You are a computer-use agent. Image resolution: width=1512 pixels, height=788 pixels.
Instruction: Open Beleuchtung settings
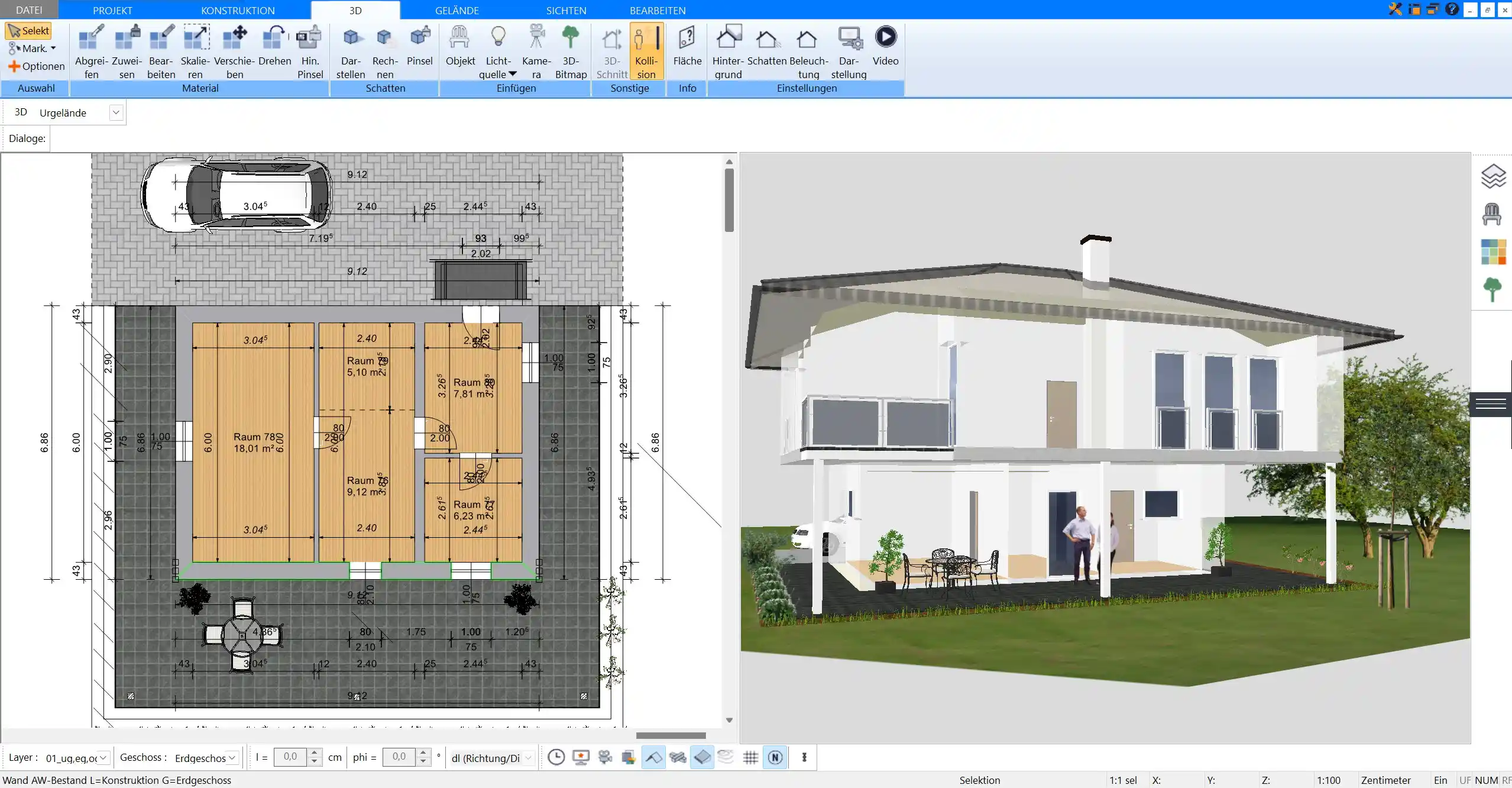click(x=808, y=52)
